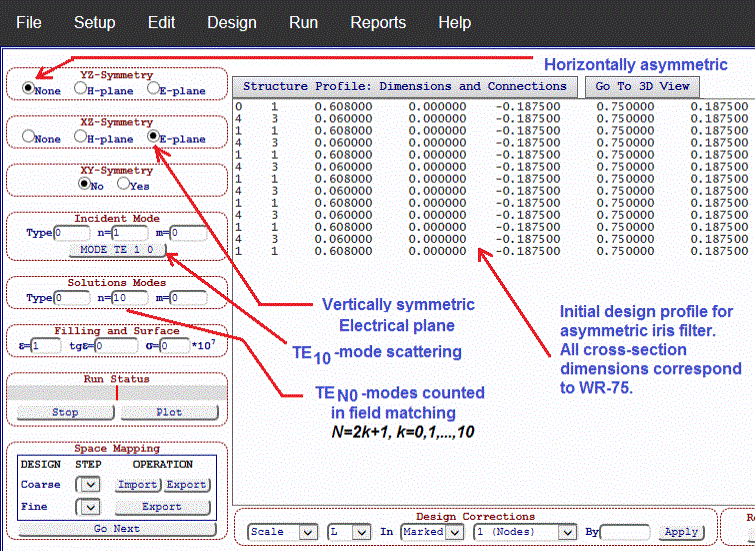Select None under XZ-Symmetry
This screenshot has height=551, width=755.
pyautogui.click(x=28, y=138)
